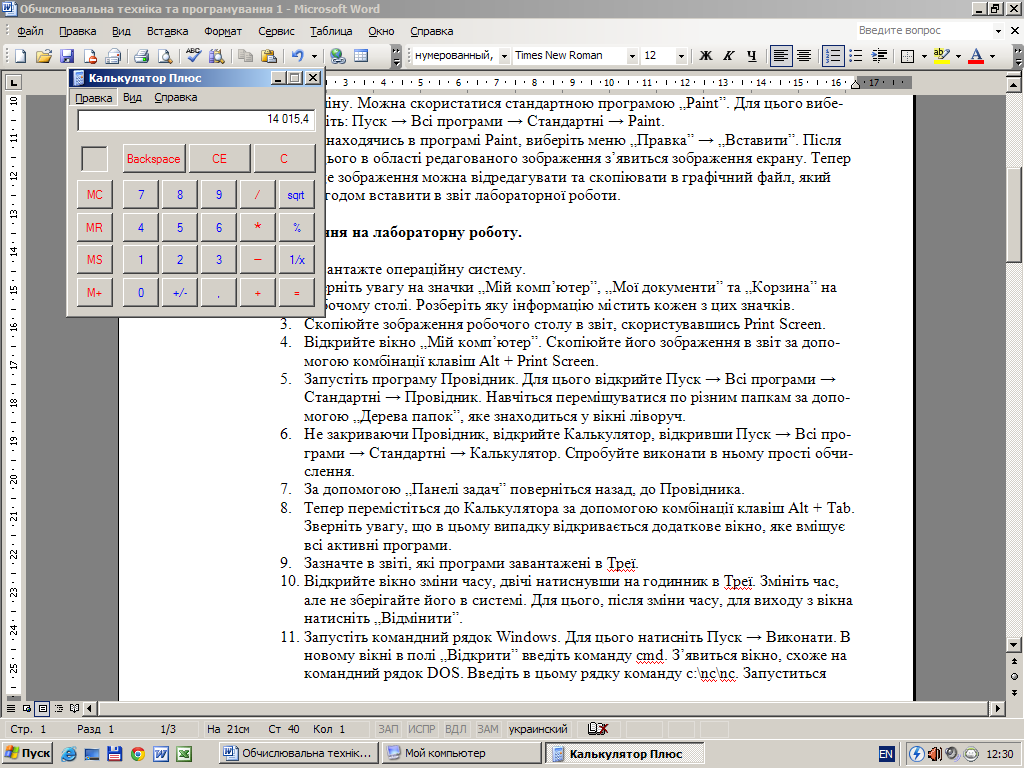Open Reading Layout view at bottom
The height and width of the screenshot is (768, 1024).
[x=74, y=708]
